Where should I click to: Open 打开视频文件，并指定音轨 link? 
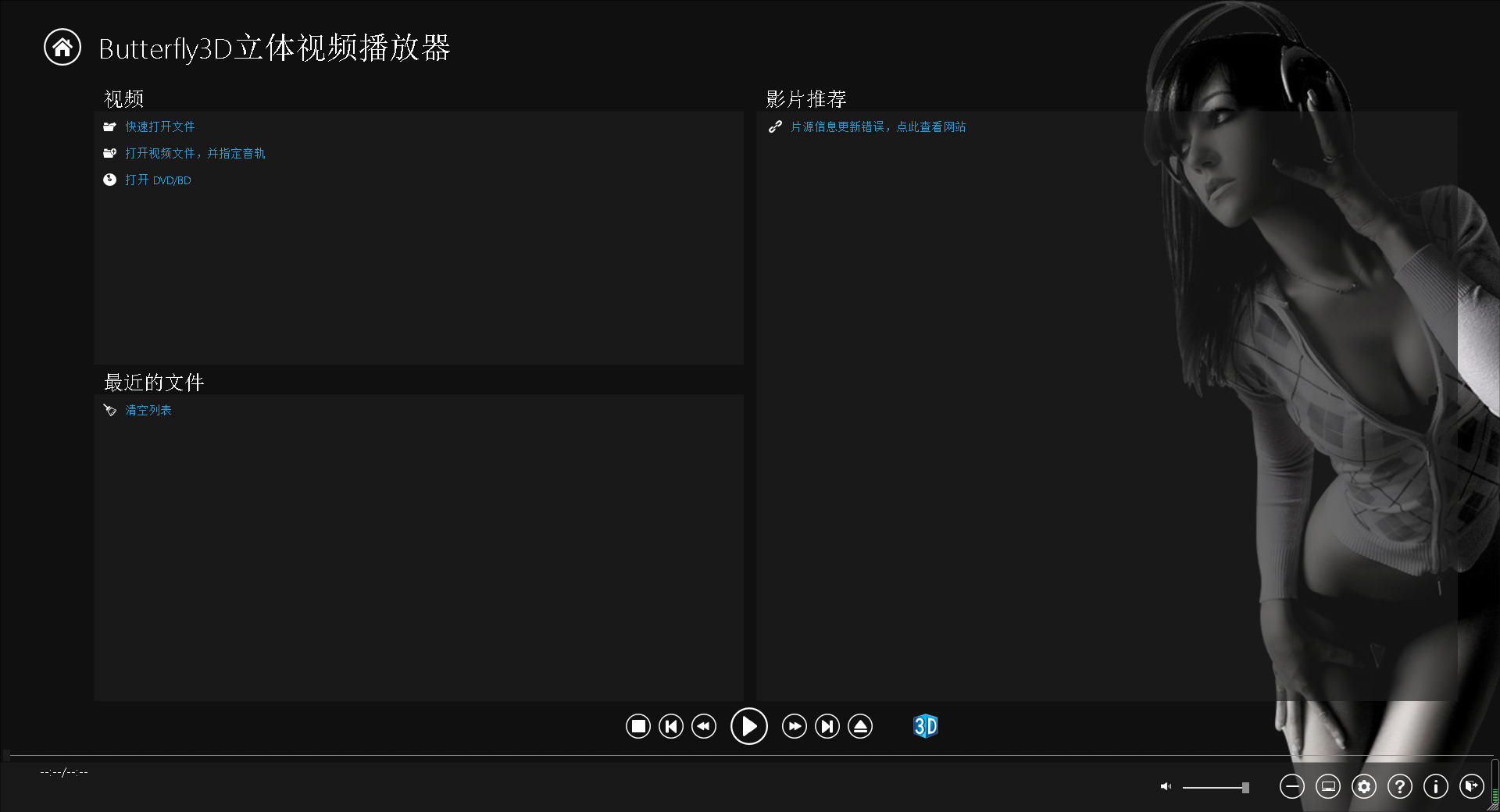pyautogui.click(x=195, y=153)
